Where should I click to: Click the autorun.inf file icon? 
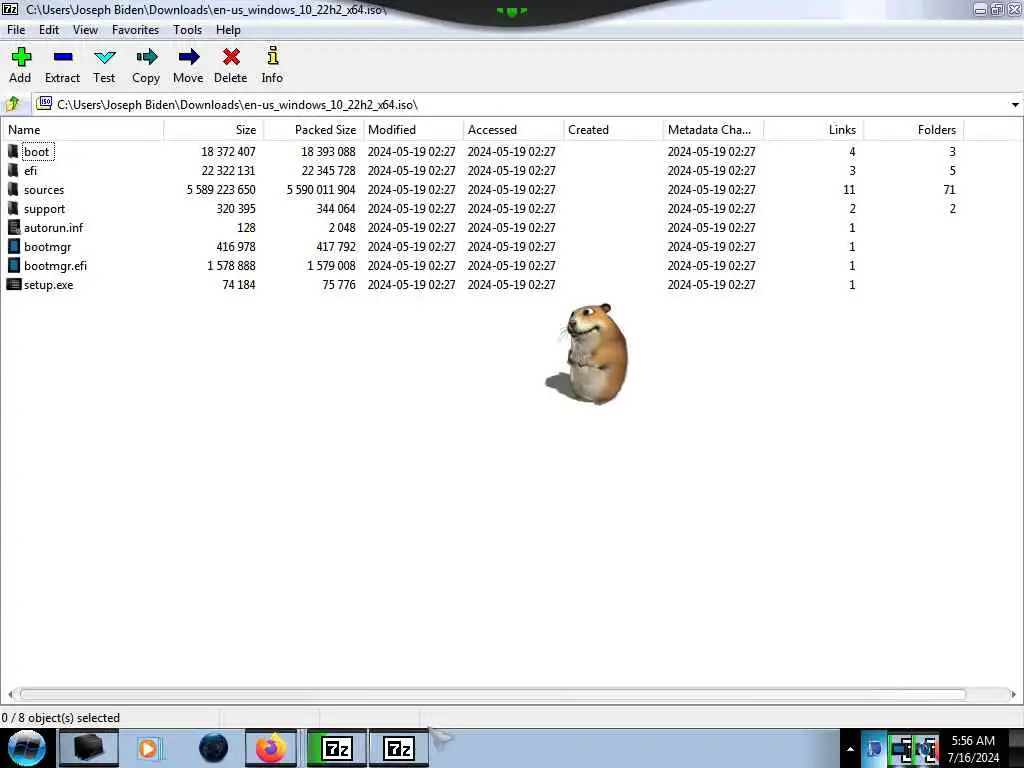[x=13, y=227]
